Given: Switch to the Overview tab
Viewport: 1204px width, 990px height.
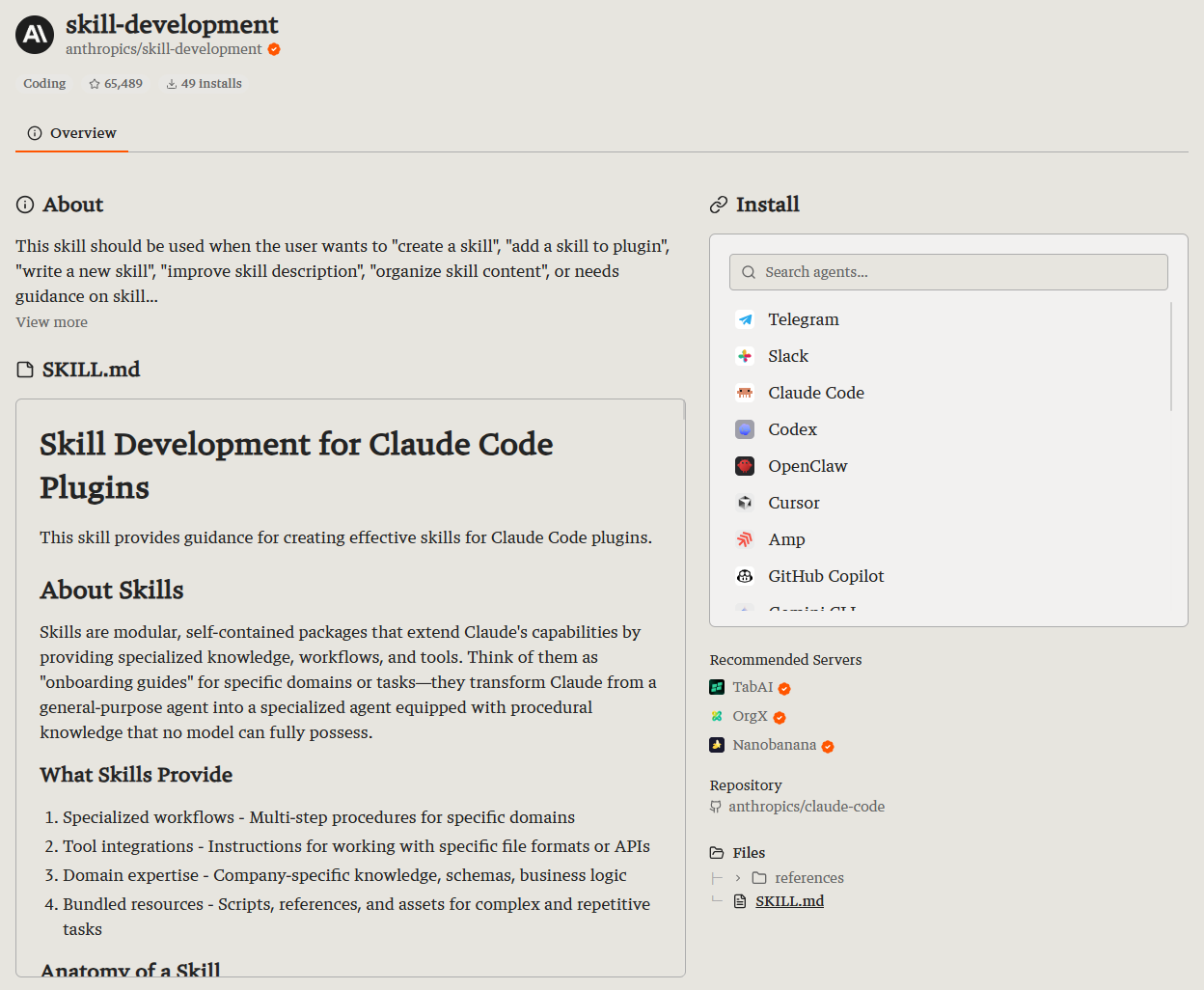Looking at the screenshot, I should [x=72, y=133].
